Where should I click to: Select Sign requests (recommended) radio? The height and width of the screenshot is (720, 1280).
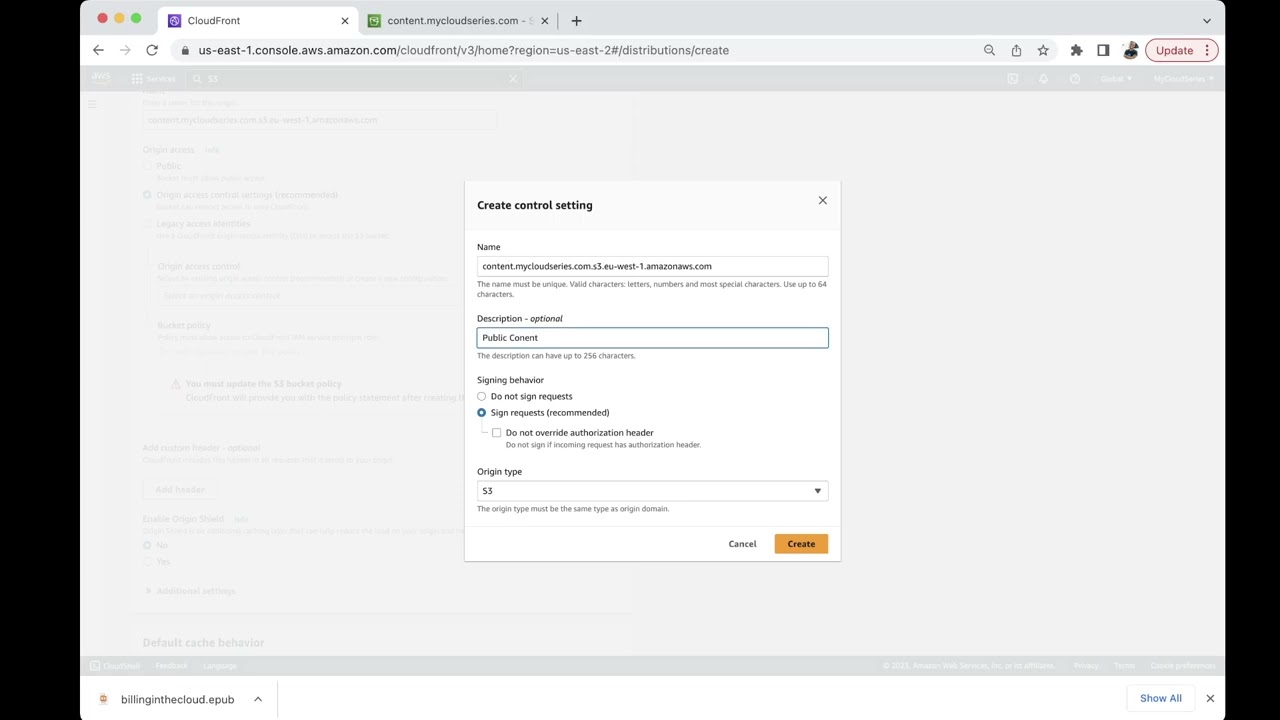481,413
